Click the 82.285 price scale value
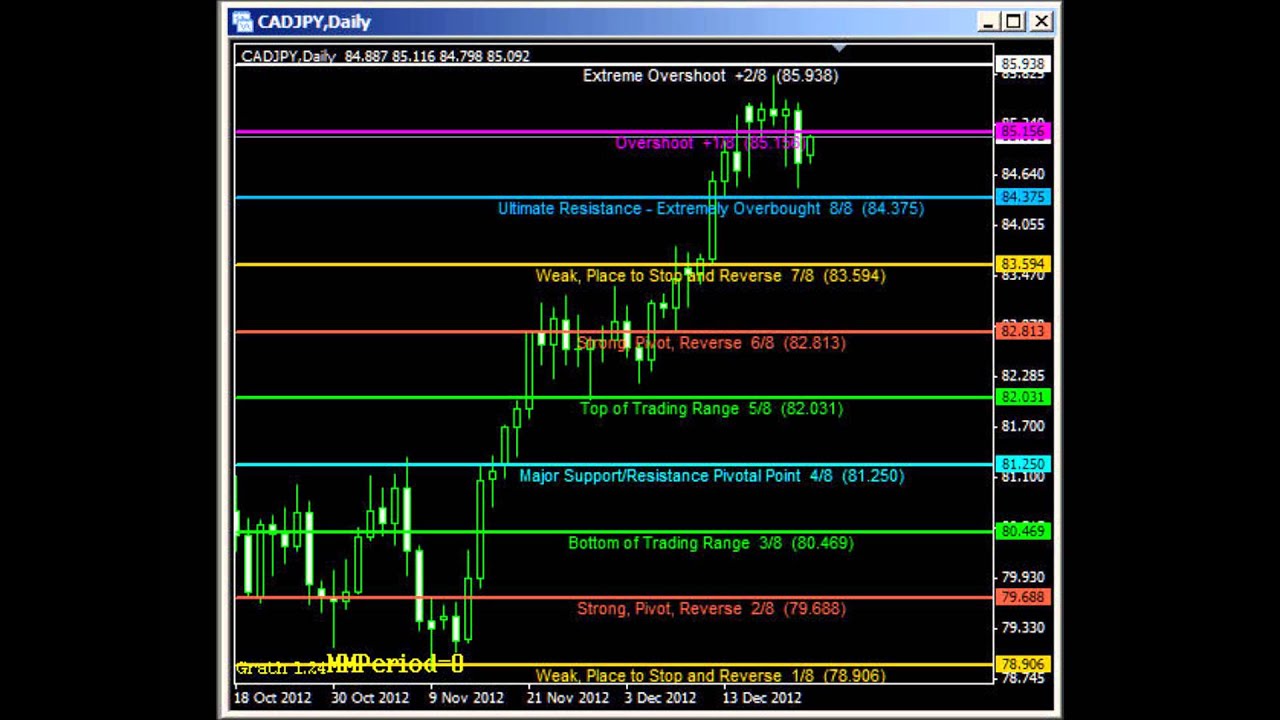 coord(1022,376)
